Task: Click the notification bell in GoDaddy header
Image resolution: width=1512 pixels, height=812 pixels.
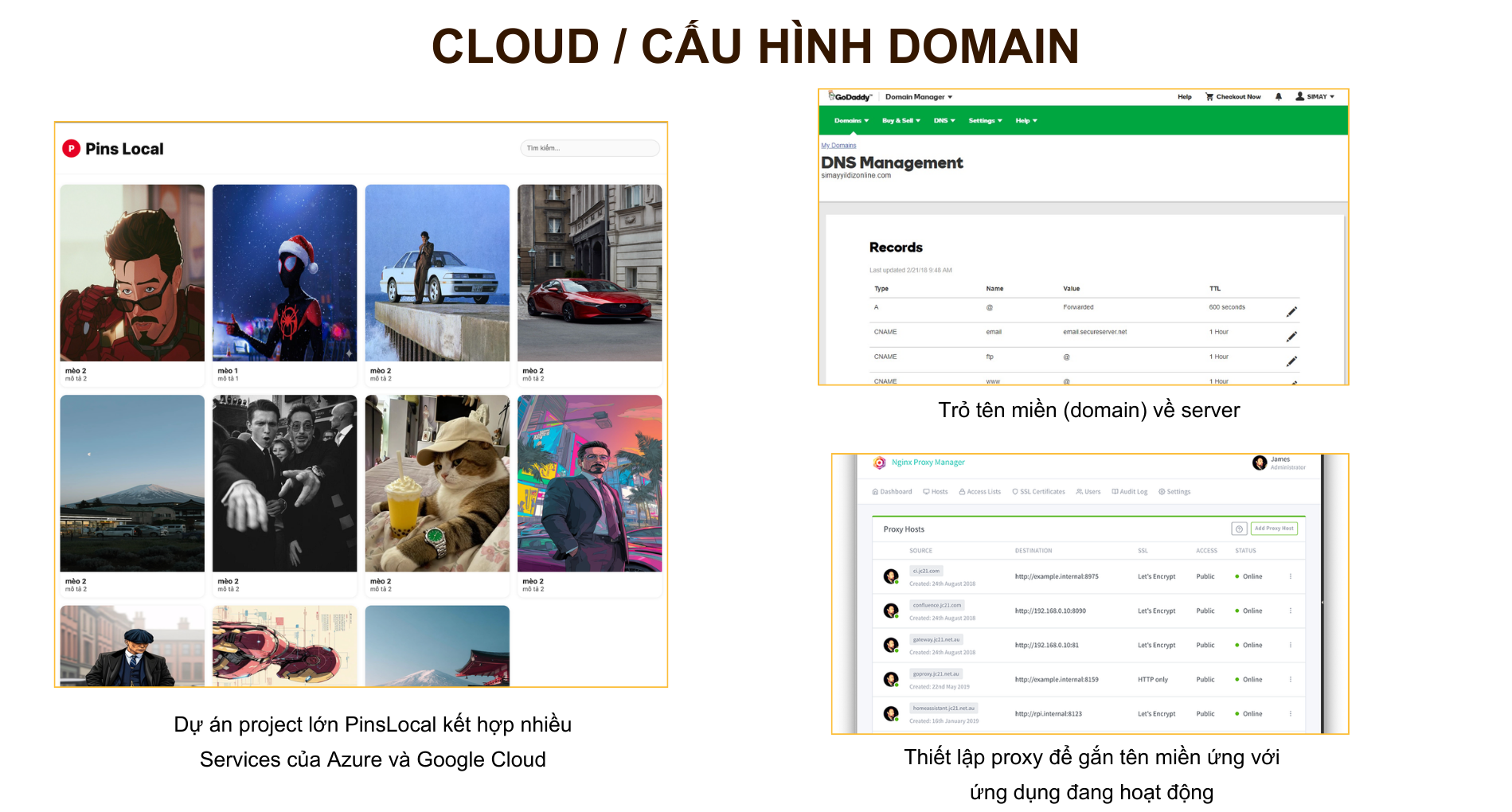Action: (1278, 96)
